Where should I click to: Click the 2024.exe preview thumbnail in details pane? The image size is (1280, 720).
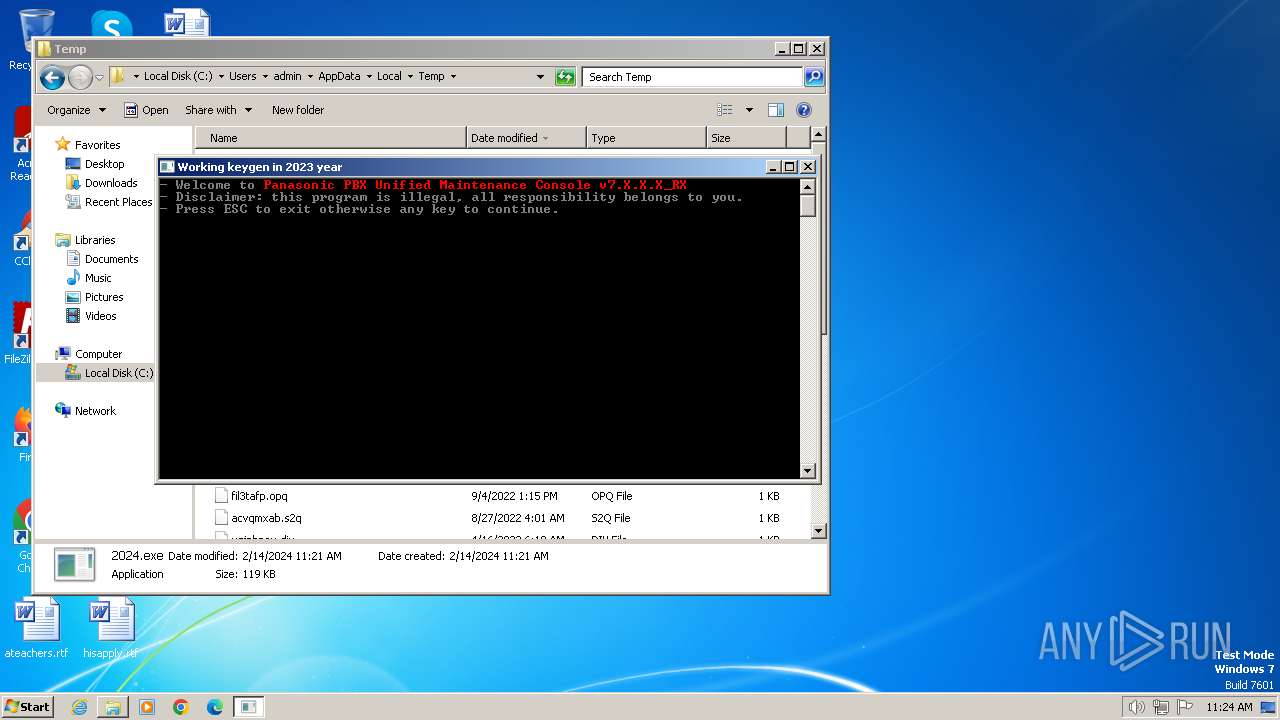tap(75, 565)
